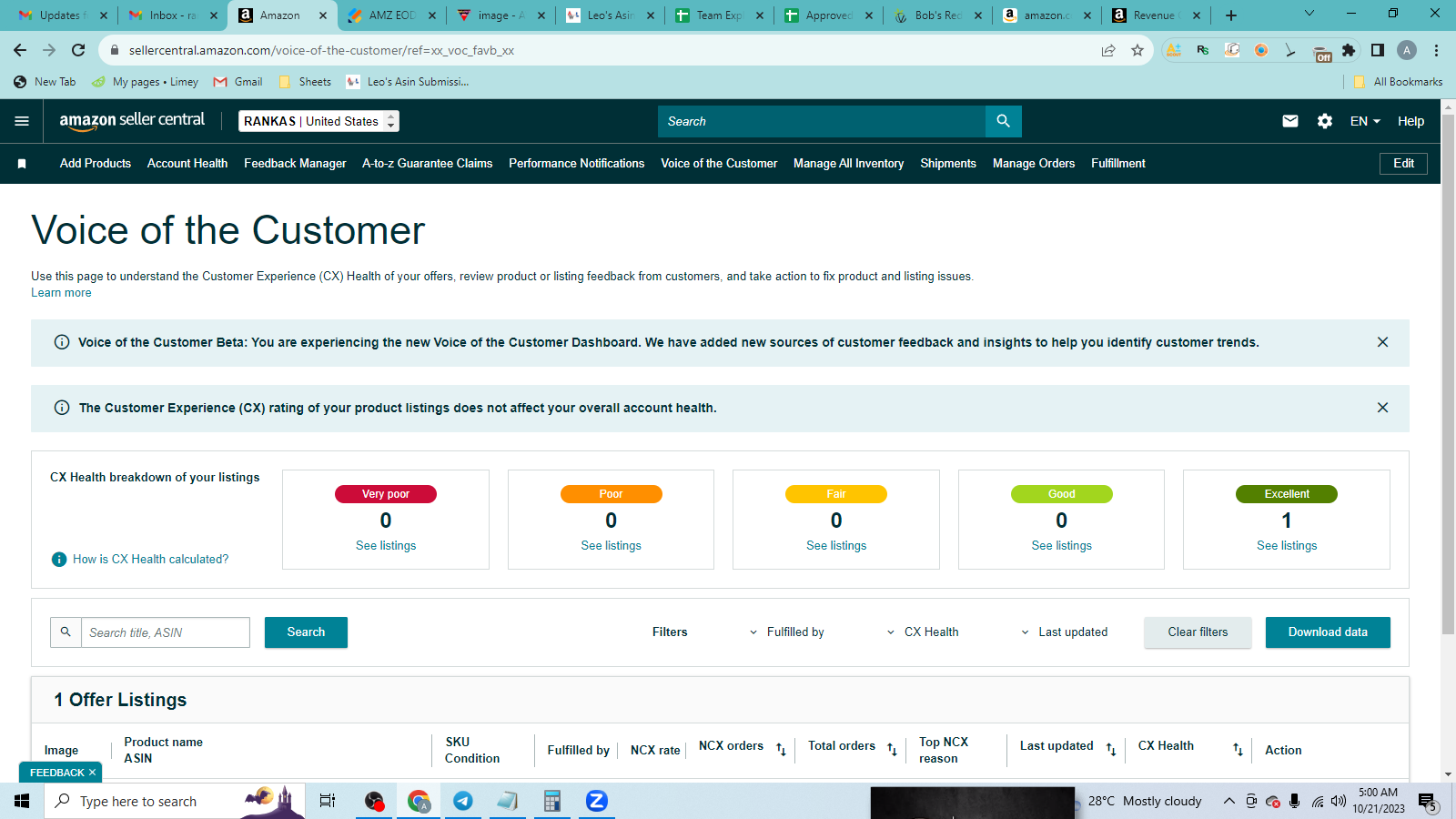See listings under Very poor rating
The image size is (1456, 819).
tap(386, 546)
